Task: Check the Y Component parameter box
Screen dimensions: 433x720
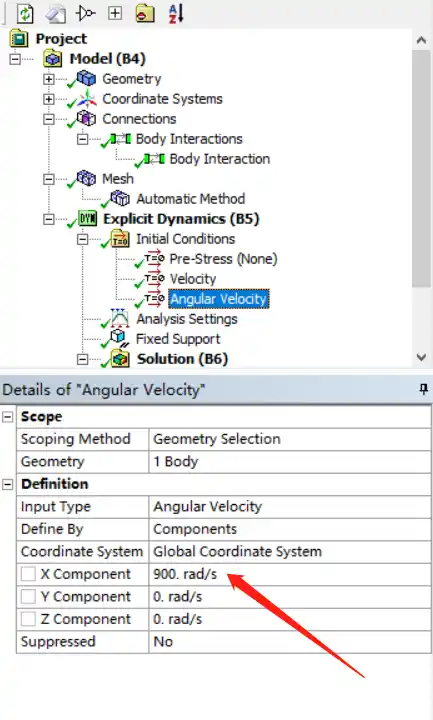Action: pyautogui.click(x=28, y=596)
